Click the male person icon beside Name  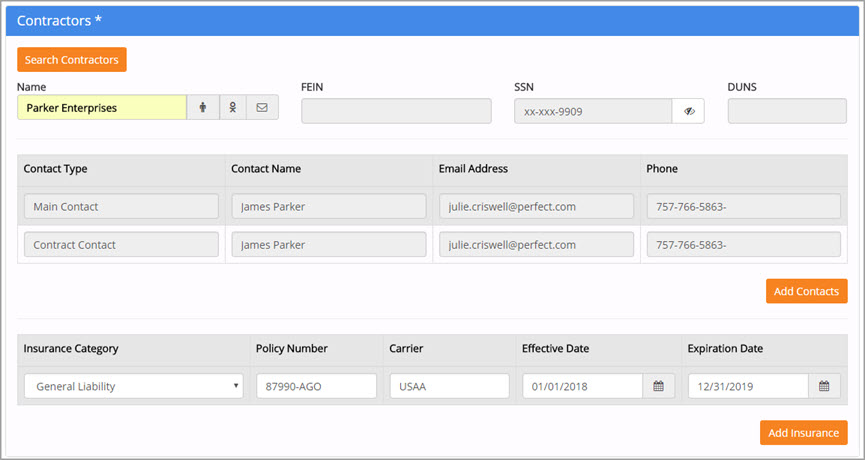point(203,108)
